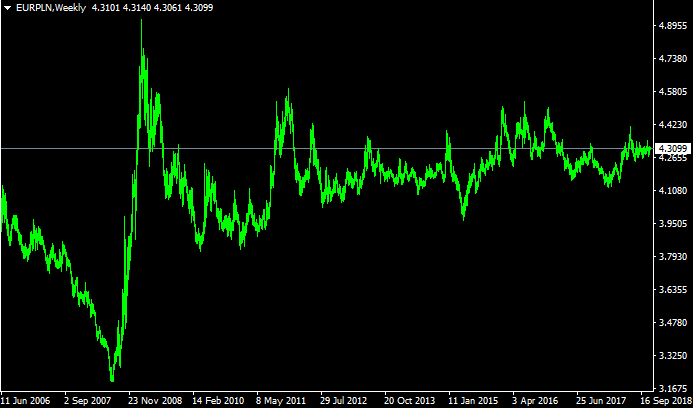Select price scale value 4.2655
The image size is (693, 408).
point(675,158)
